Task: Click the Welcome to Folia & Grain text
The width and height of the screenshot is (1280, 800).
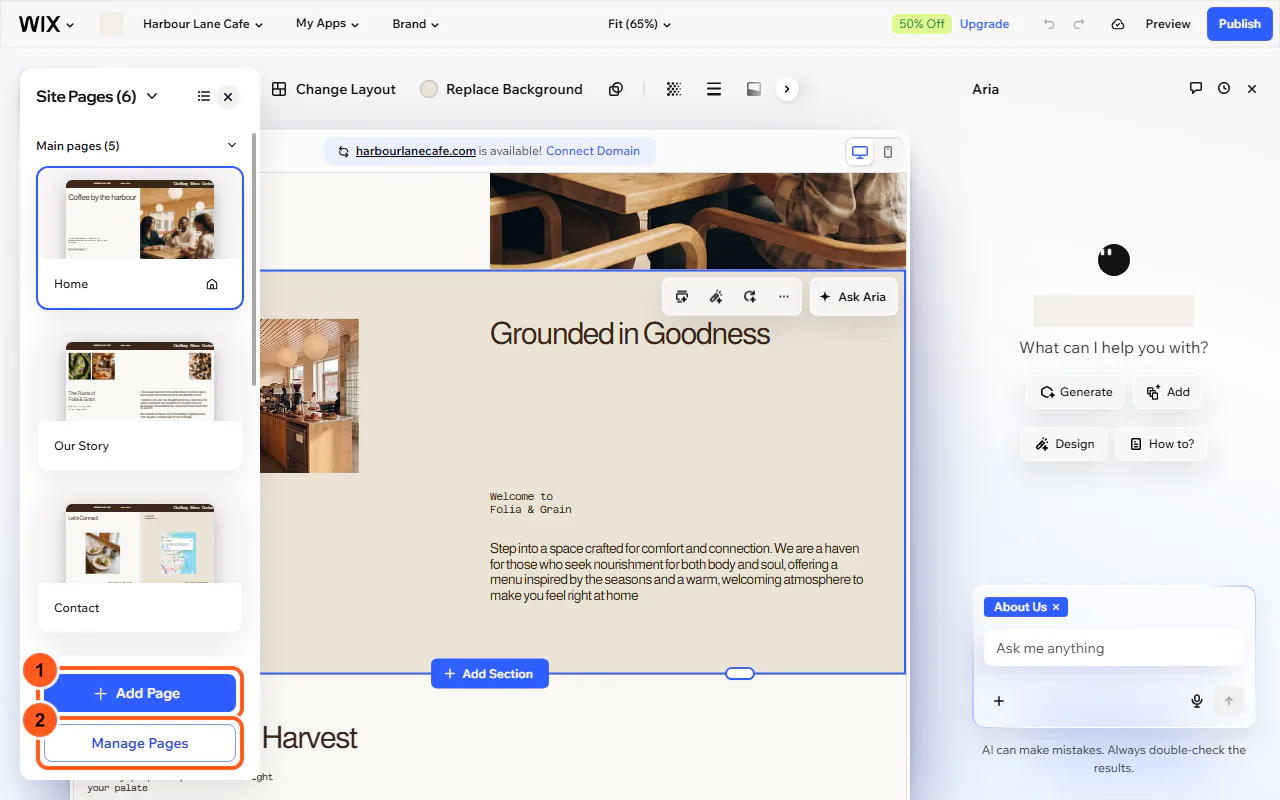Action: click(x=531, y=503)
